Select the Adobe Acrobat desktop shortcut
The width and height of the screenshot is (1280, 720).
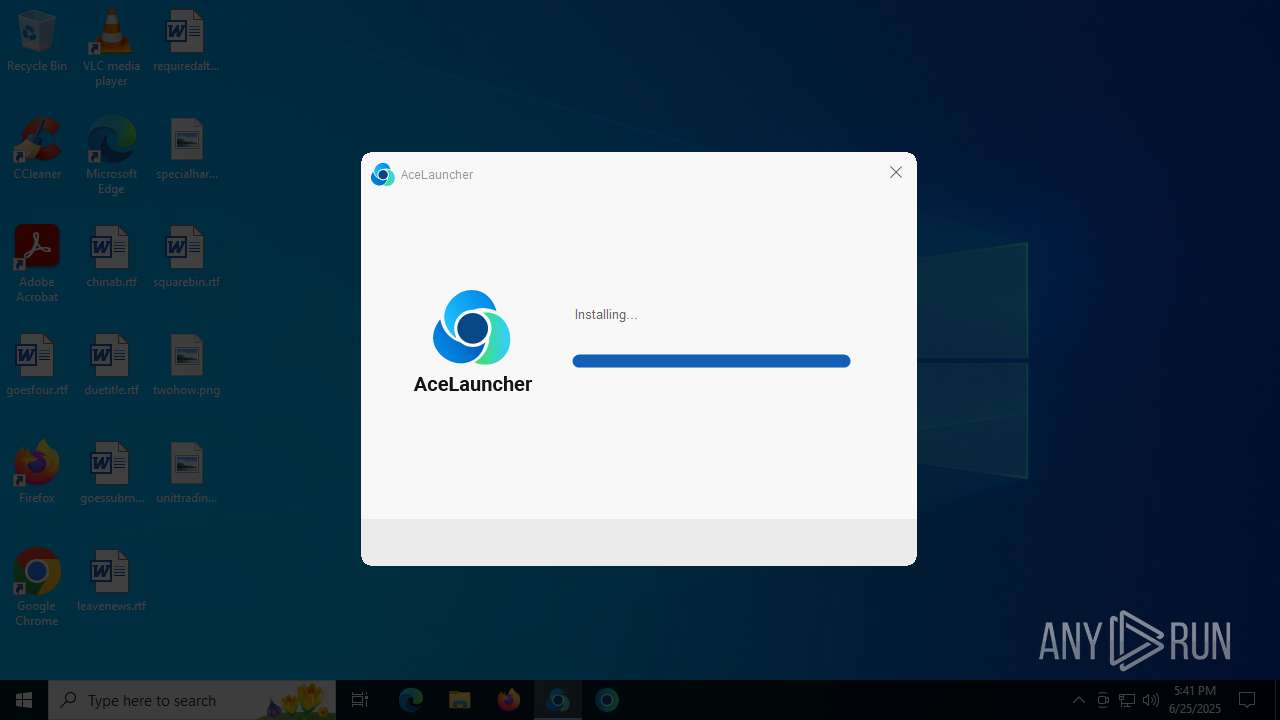pyautogui.click(x=37, y=264)
